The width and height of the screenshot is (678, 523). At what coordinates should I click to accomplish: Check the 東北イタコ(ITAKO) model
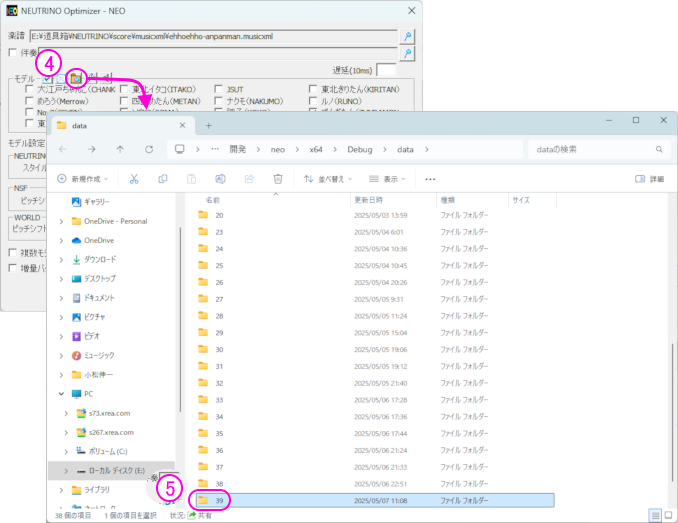(x=124, y=89)
